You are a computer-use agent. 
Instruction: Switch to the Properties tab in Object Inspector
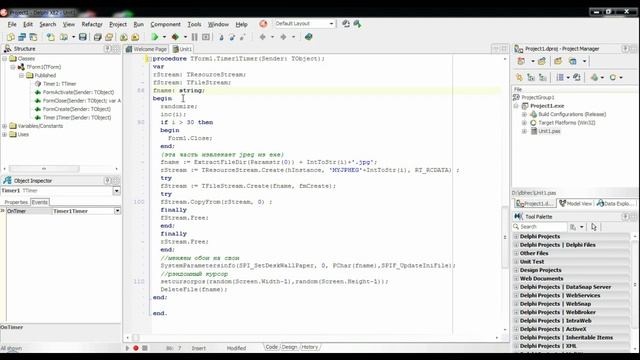(16, 202)
